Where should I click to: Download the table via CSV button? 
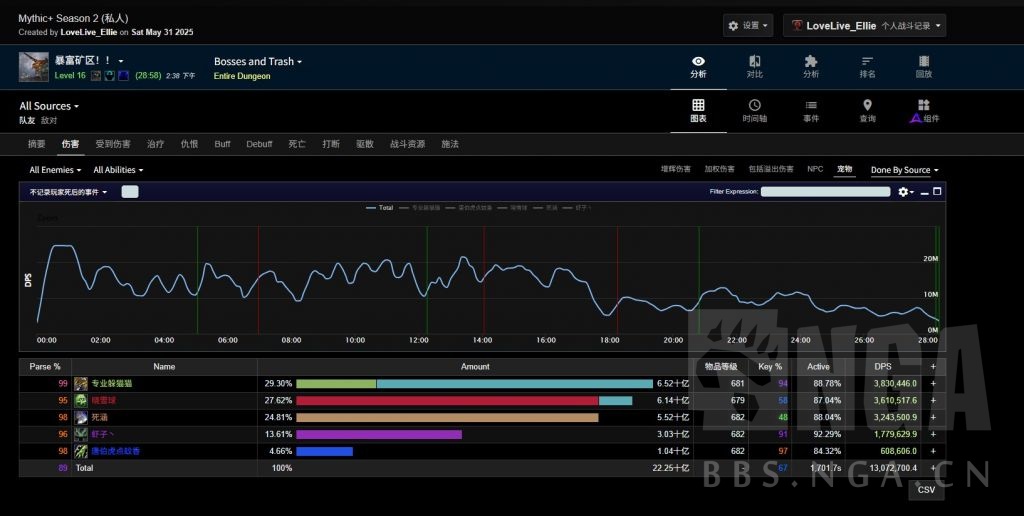pos(925,490)
